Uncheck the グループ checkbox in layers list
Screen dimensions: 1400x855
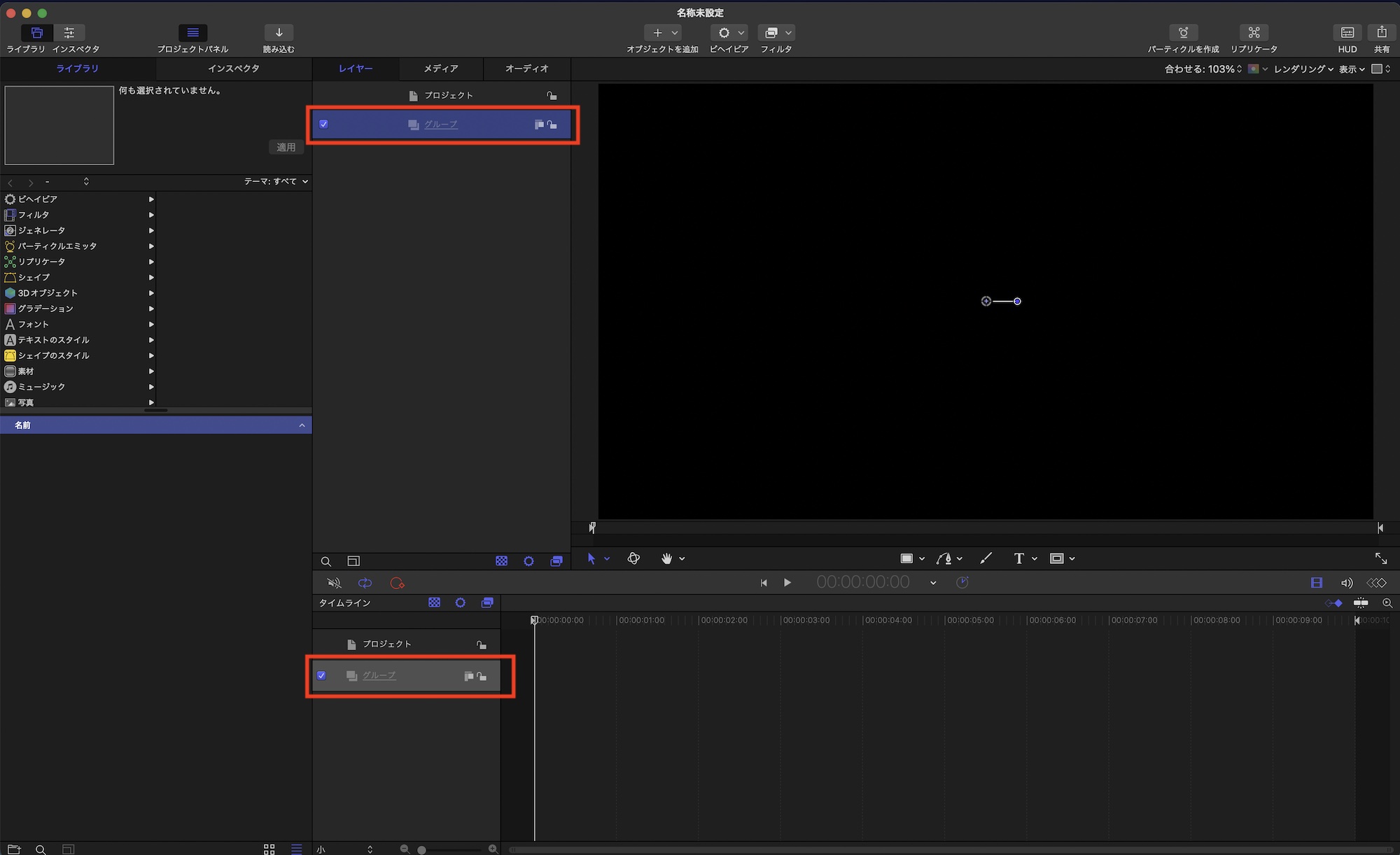(323, 125)
